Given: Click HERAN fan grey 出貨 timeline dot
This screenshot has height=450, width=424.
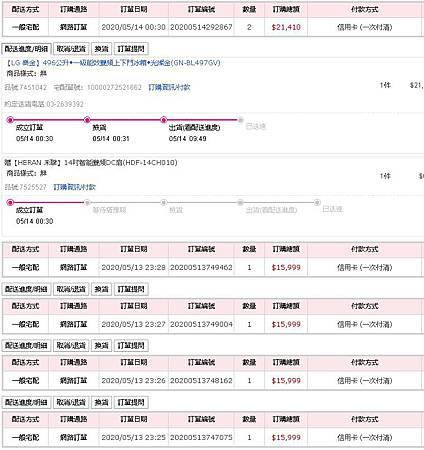Looking at the screenshot, I should [240, 202].
